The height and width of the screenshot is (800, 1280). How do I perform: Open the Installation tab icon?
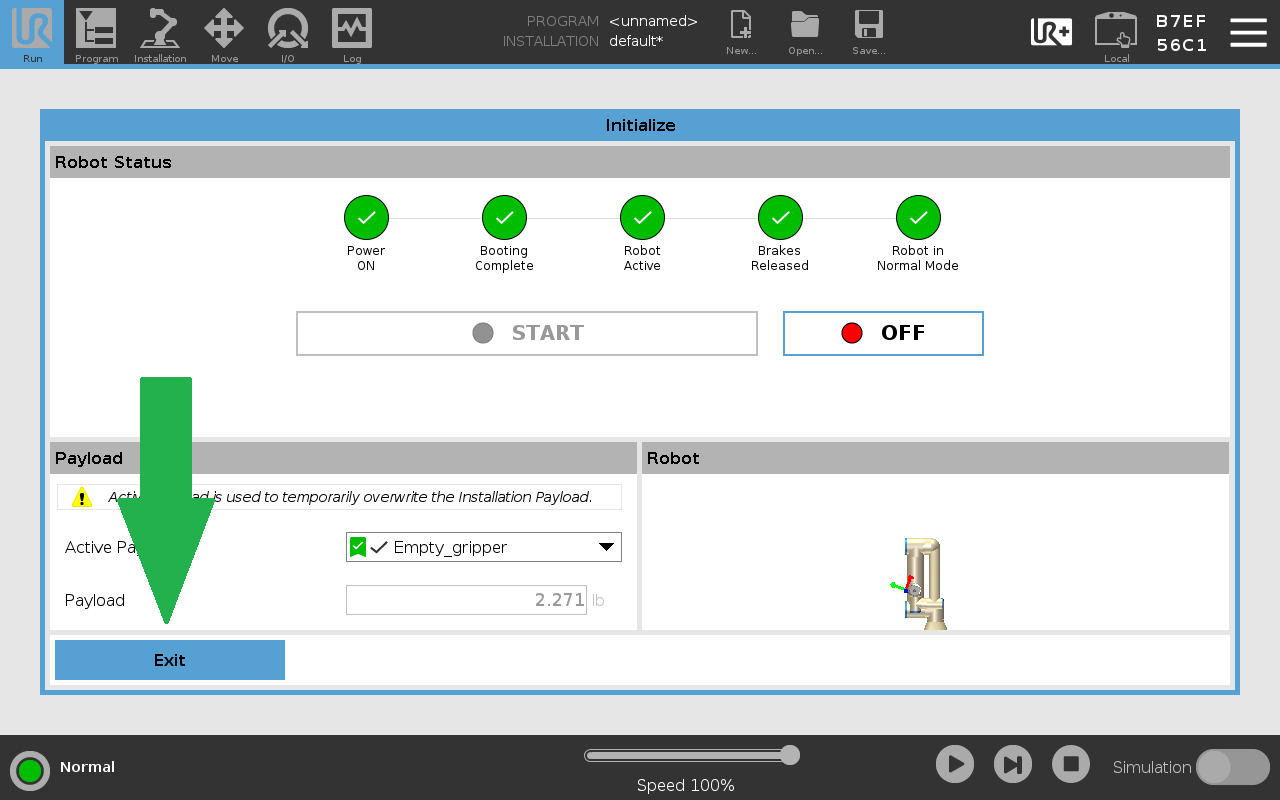[x=160, y=29]
